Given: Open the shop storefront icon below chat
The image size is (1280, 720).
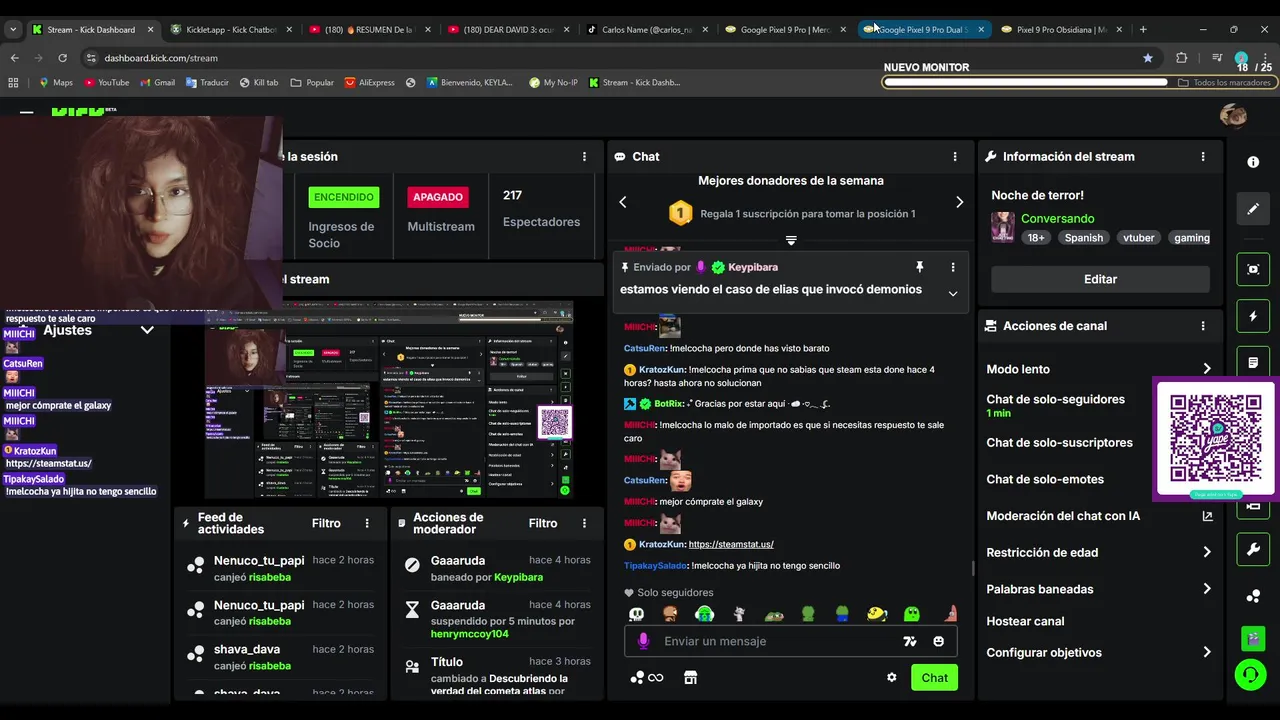Looking at the screenshot, I should pyautogui.click(x=689, y=677).
